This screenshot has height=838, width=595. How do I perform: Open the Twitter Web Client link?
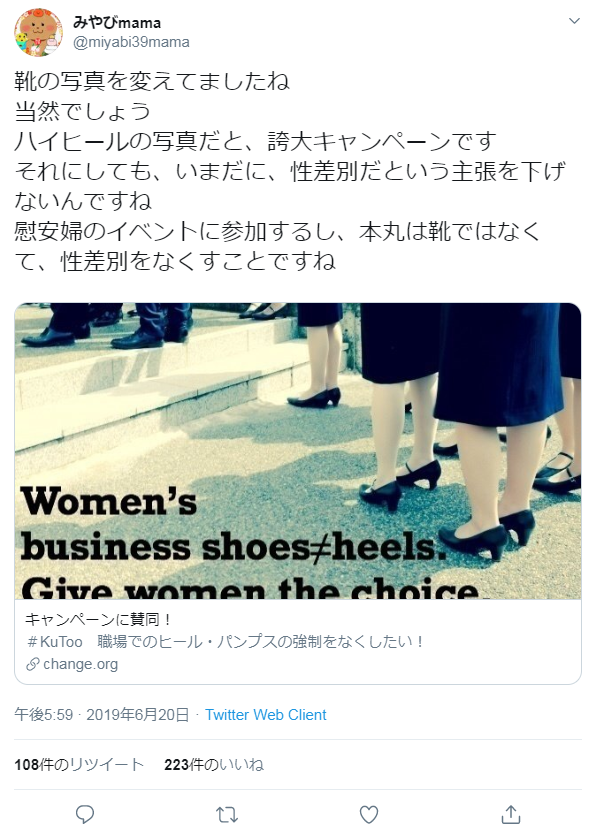click(266, 715)
